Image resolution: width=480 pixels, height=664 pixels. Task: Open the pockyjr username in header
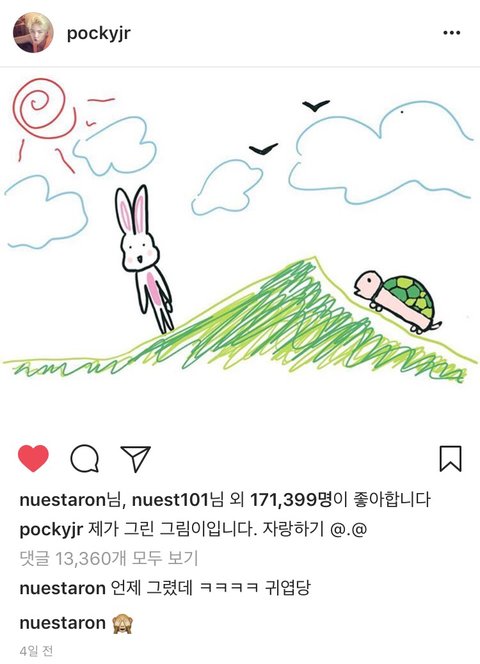(99, 33)
